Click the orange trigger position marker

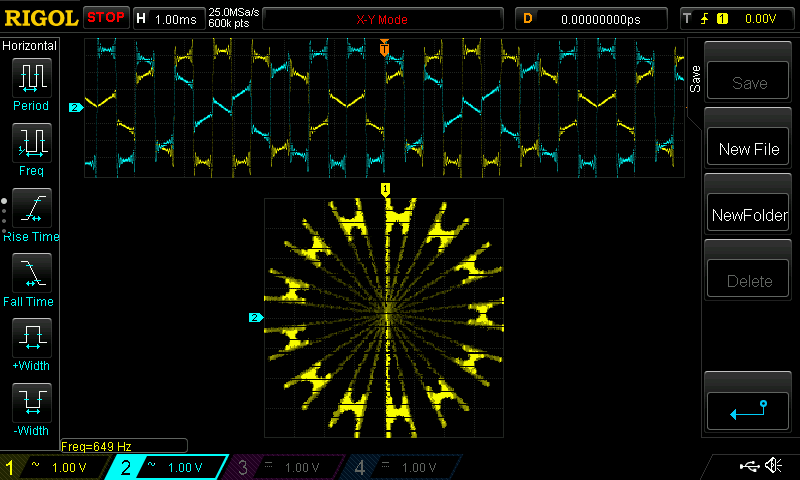click(x=385, y=47)
